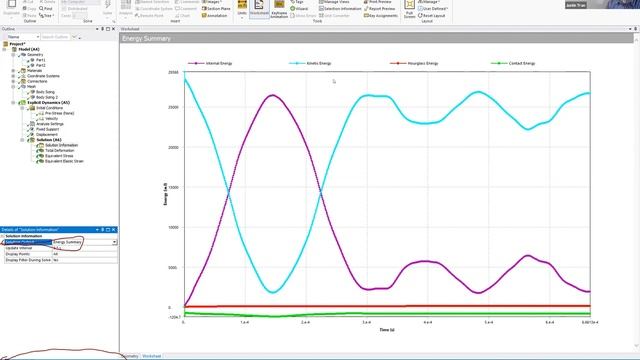Collapse the Mesh node
The width and height of the screenshot is (640, 360).
click(x=13, y=86)
